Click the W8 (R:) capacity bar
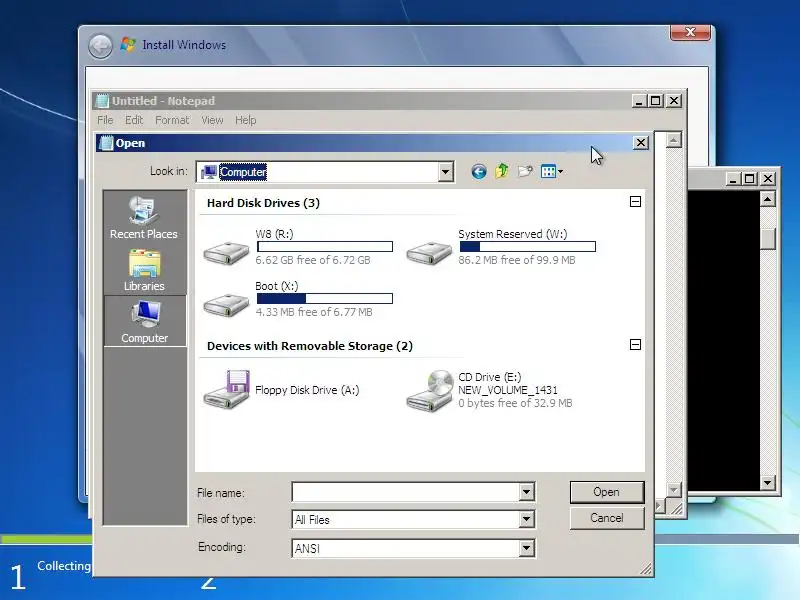 click(x=325, y=247)
